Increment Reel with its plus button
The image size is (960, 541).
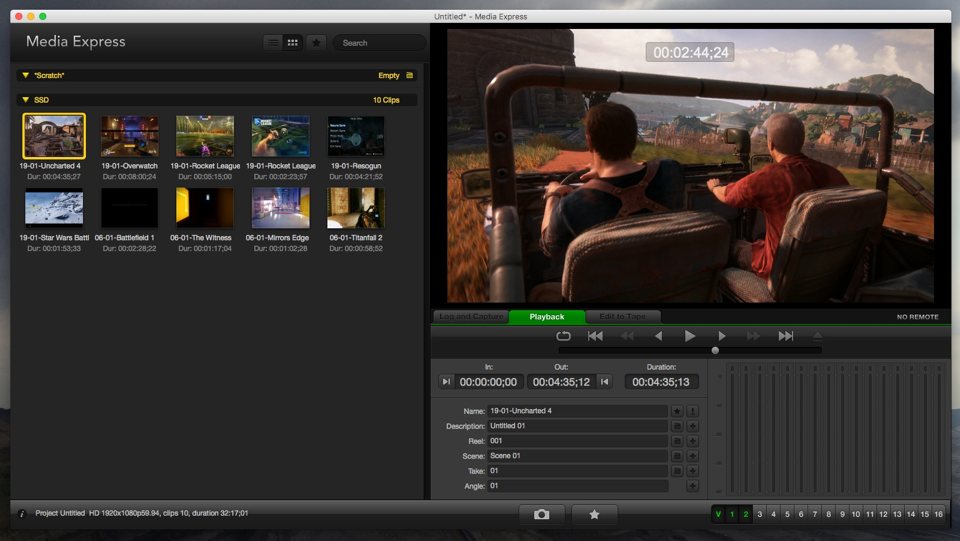coord(692,441)
